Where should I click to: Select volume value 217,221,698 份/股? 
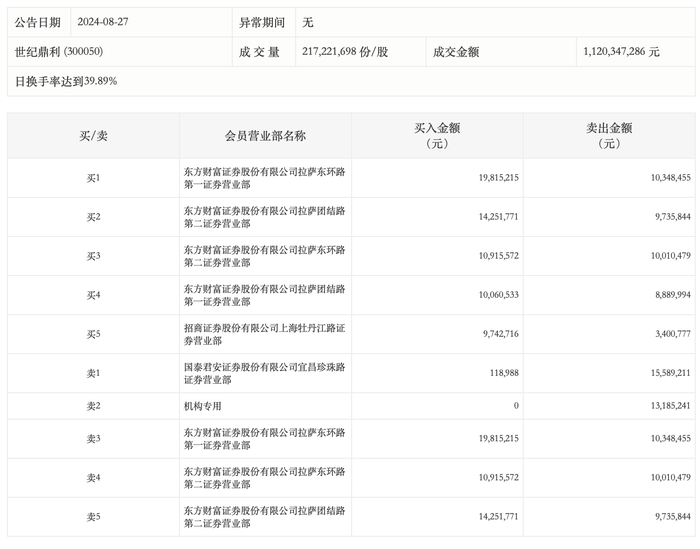point(345,52)
